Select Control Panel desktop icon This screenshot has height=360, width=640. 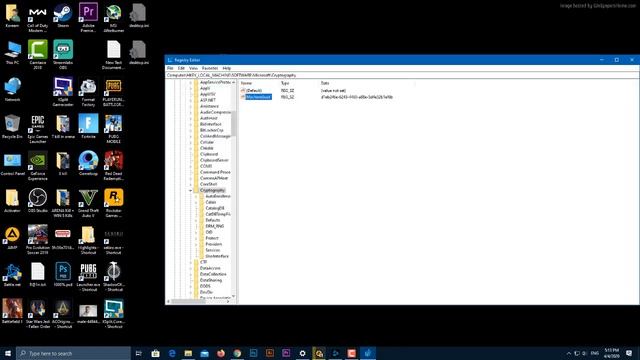click(12, 164)
